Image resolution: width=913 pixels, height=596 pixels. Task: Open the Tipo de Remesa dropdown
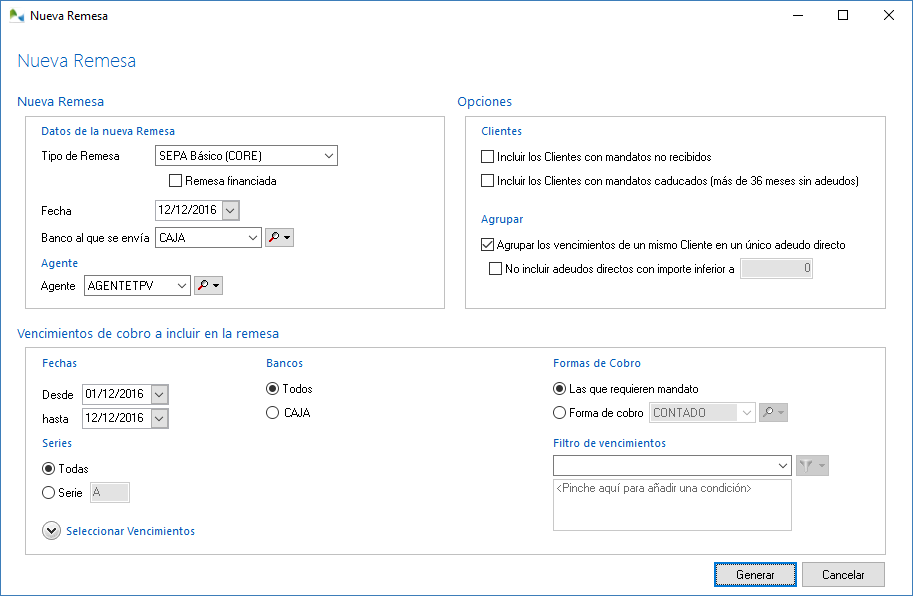pyautogui.click(x=328, y=156)
